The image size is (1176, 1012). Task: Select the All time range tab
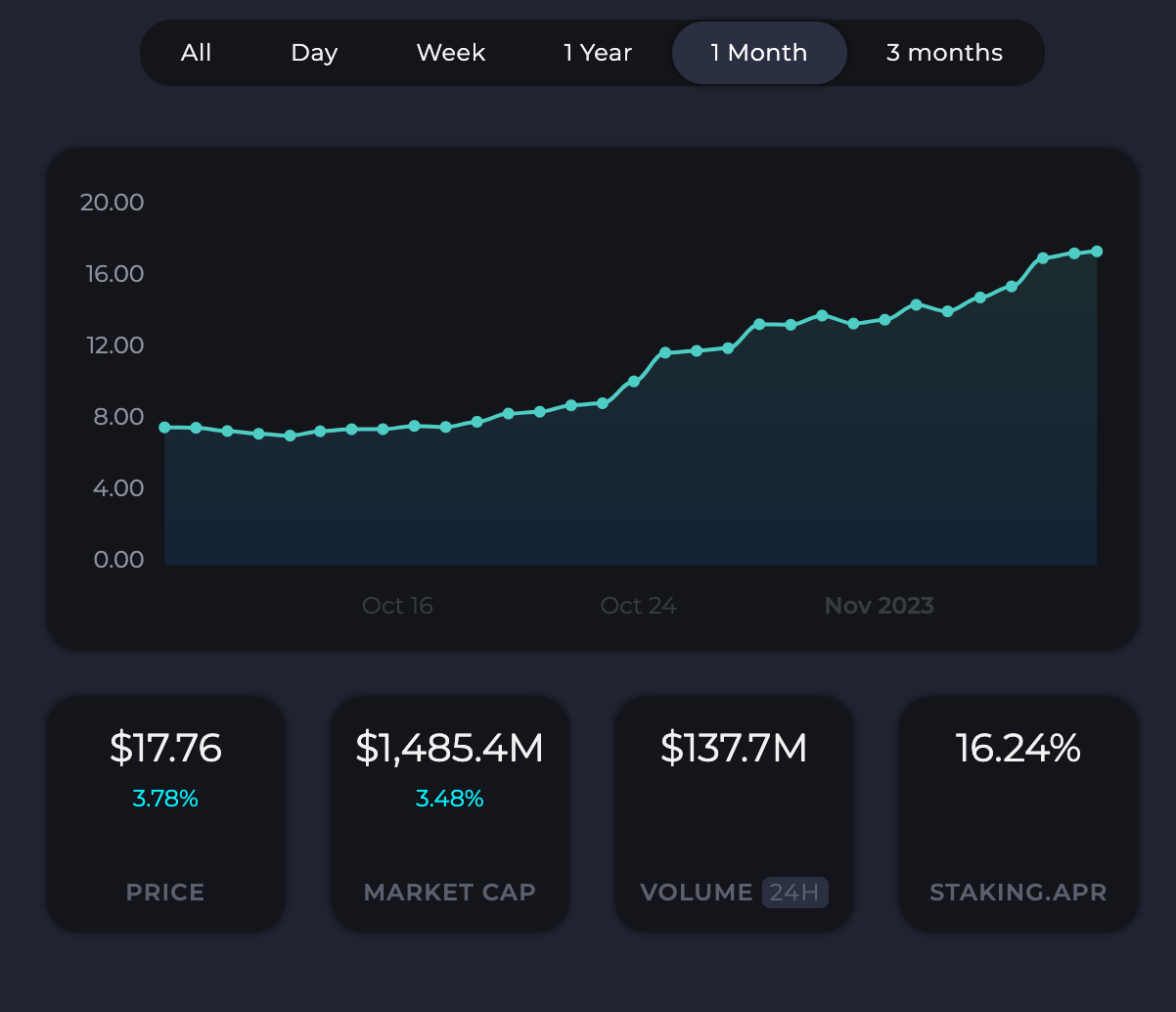click(196, 53)
